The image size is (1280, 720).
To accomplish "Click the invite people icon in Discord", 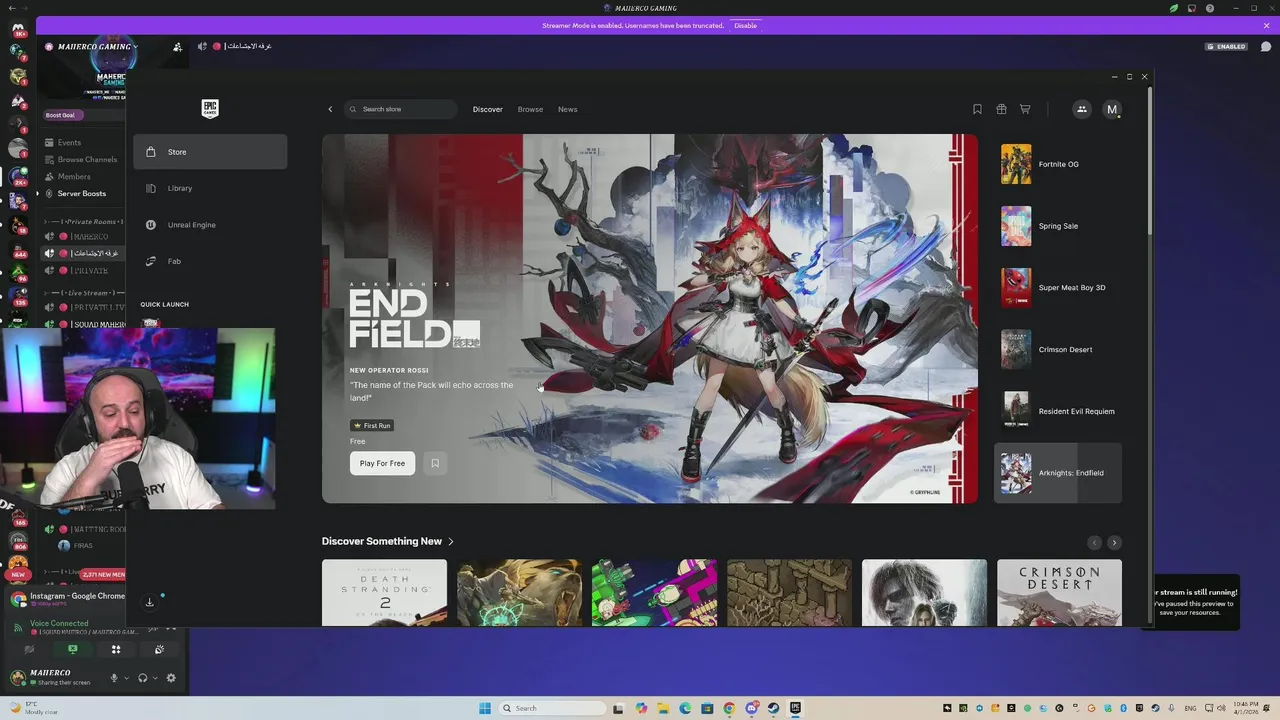I will [177, 47].
